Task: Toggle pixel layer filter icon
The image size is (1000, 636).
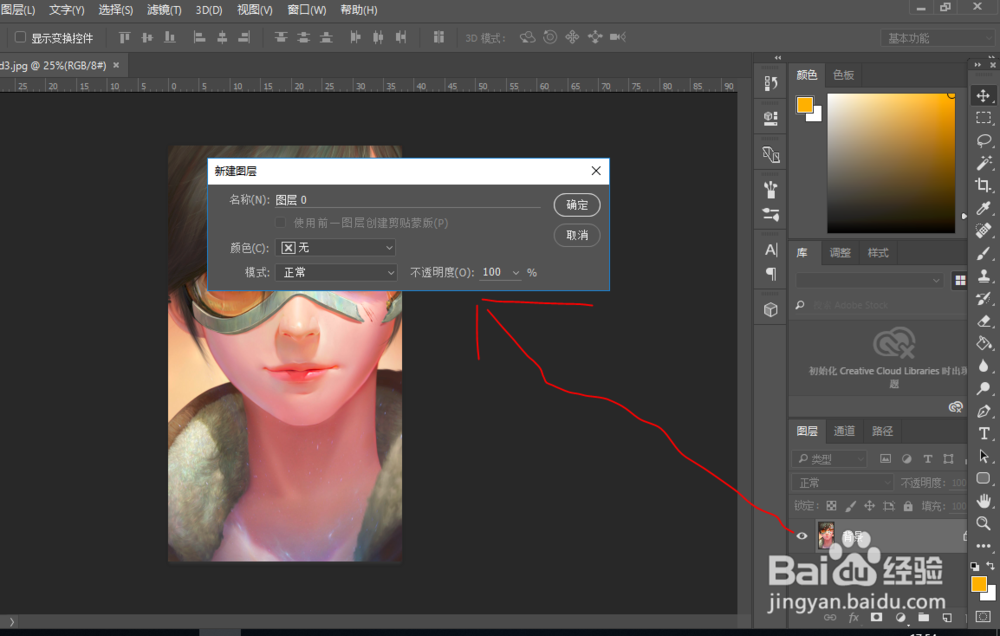Action: pos(885,459)
